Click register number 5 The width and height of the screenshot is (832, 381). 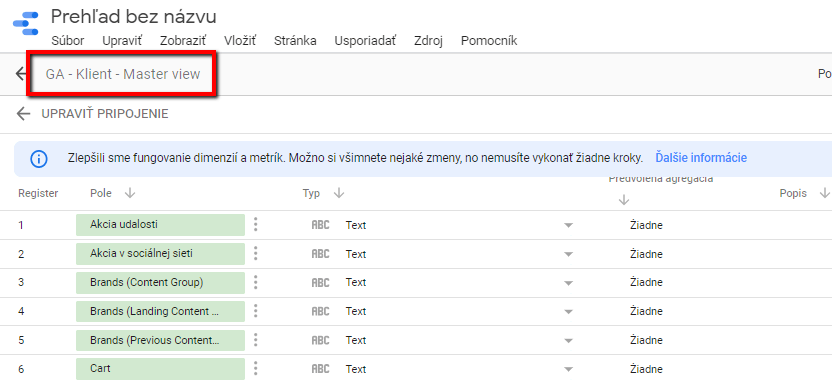[21, 340]
